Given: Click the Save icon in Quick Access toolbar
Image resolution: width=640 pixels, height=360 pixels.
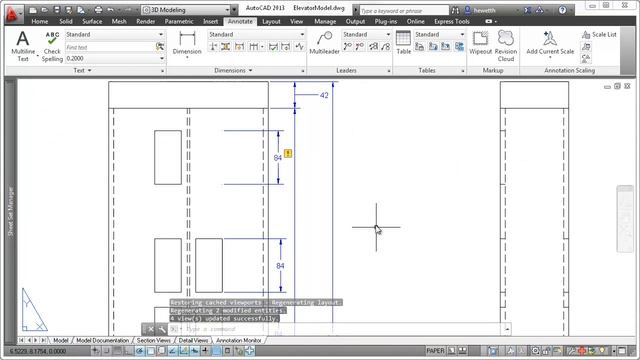Looking at the screenshot, I should coord(57,10).
